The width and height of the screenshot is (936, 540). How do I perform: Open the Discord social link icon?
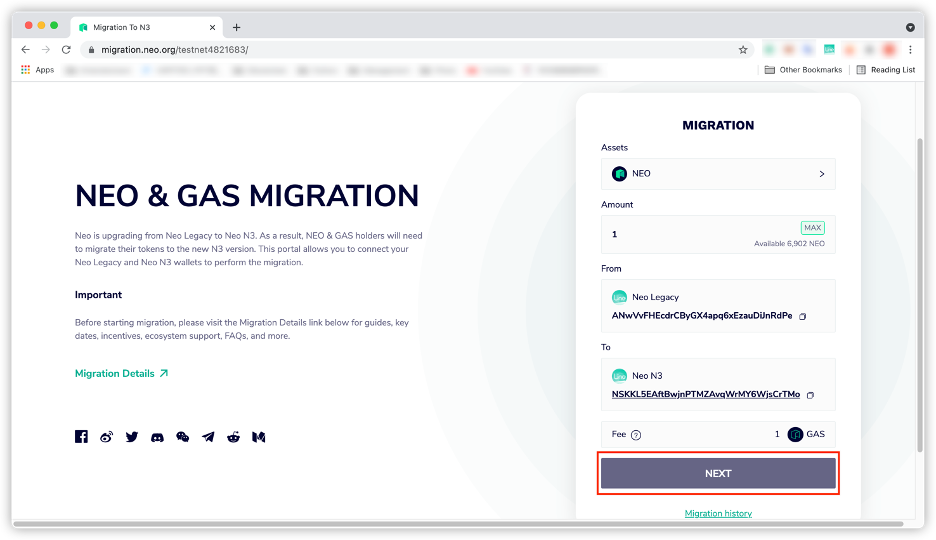[157, 437]
